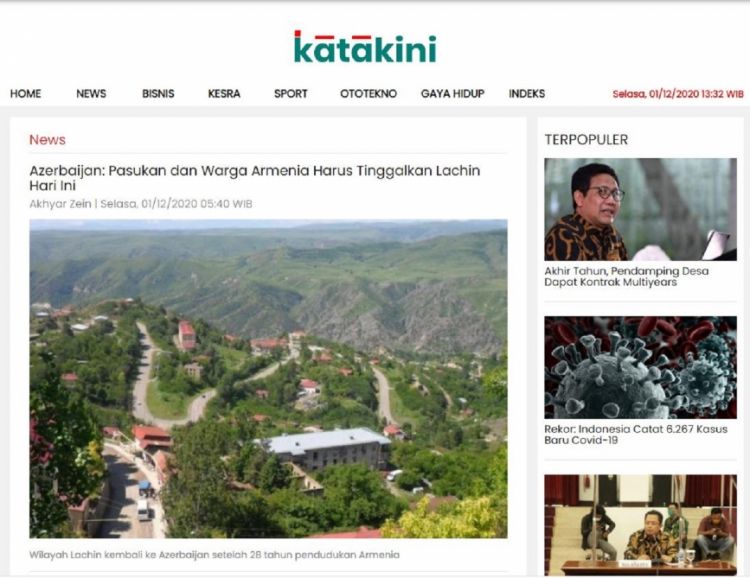Open the NEWS menu item
The width and height of the screenshot is (750, 578).
(x=91, y=94)
